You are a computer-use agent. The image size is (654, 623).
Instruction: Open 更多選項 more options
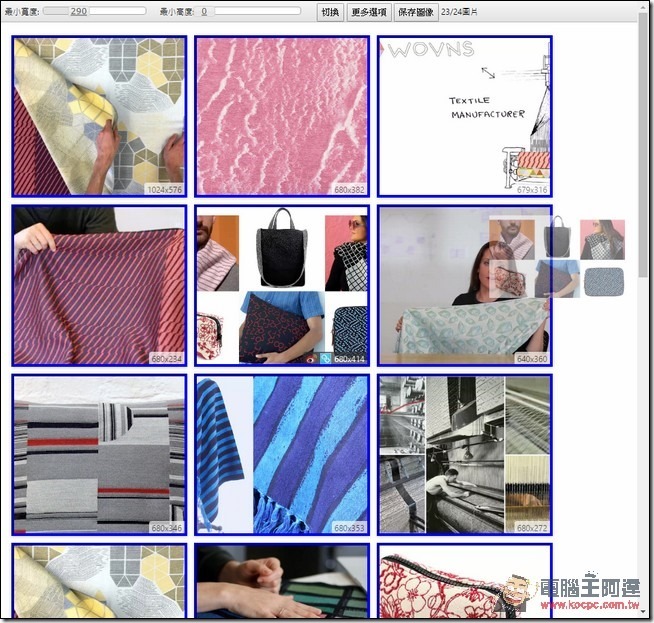point(368,12)
